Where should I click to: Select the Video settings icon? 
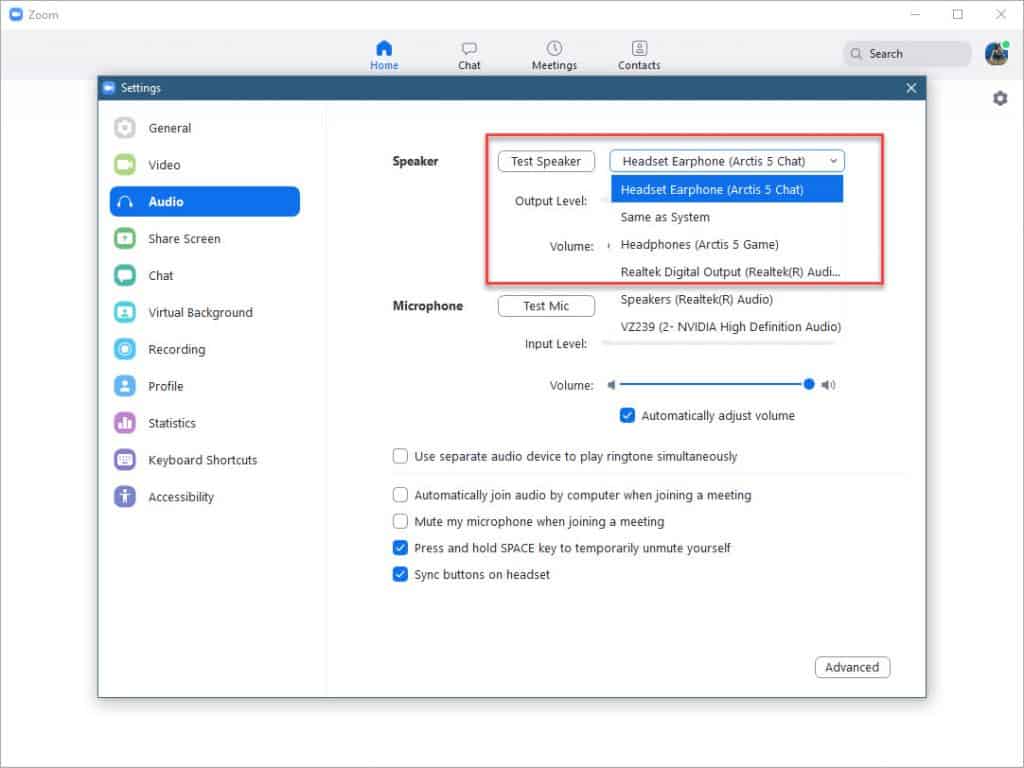(x=125, y=164)
